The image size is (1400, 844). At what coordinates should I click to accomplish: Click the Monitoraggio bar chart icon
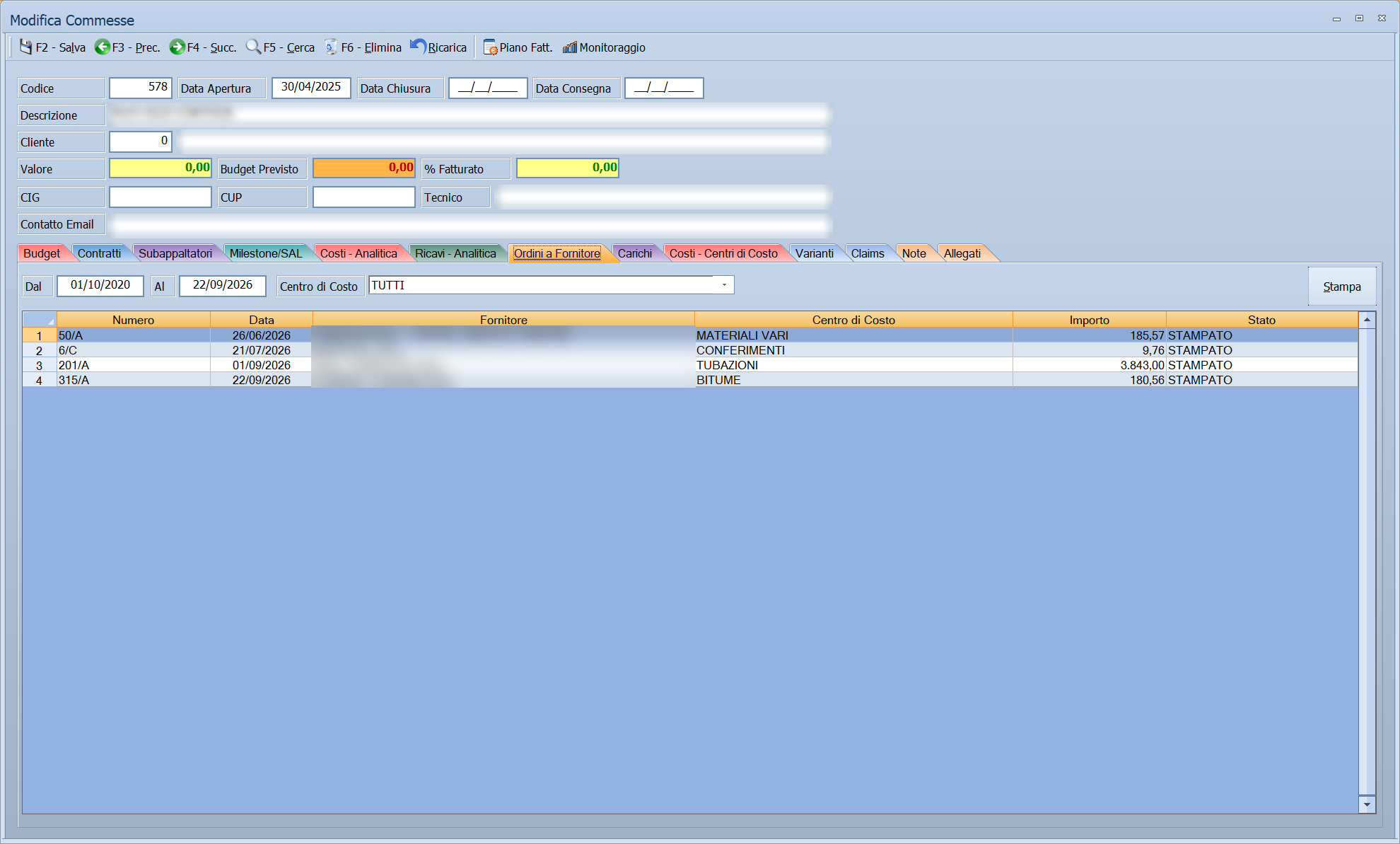click(570, 47)
